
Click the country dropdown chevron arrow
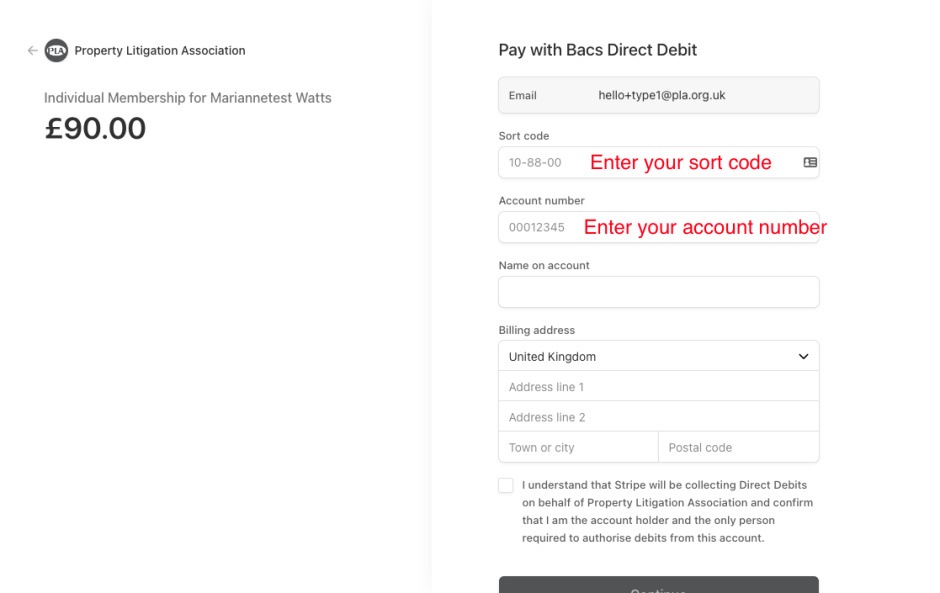pos(803,356)
